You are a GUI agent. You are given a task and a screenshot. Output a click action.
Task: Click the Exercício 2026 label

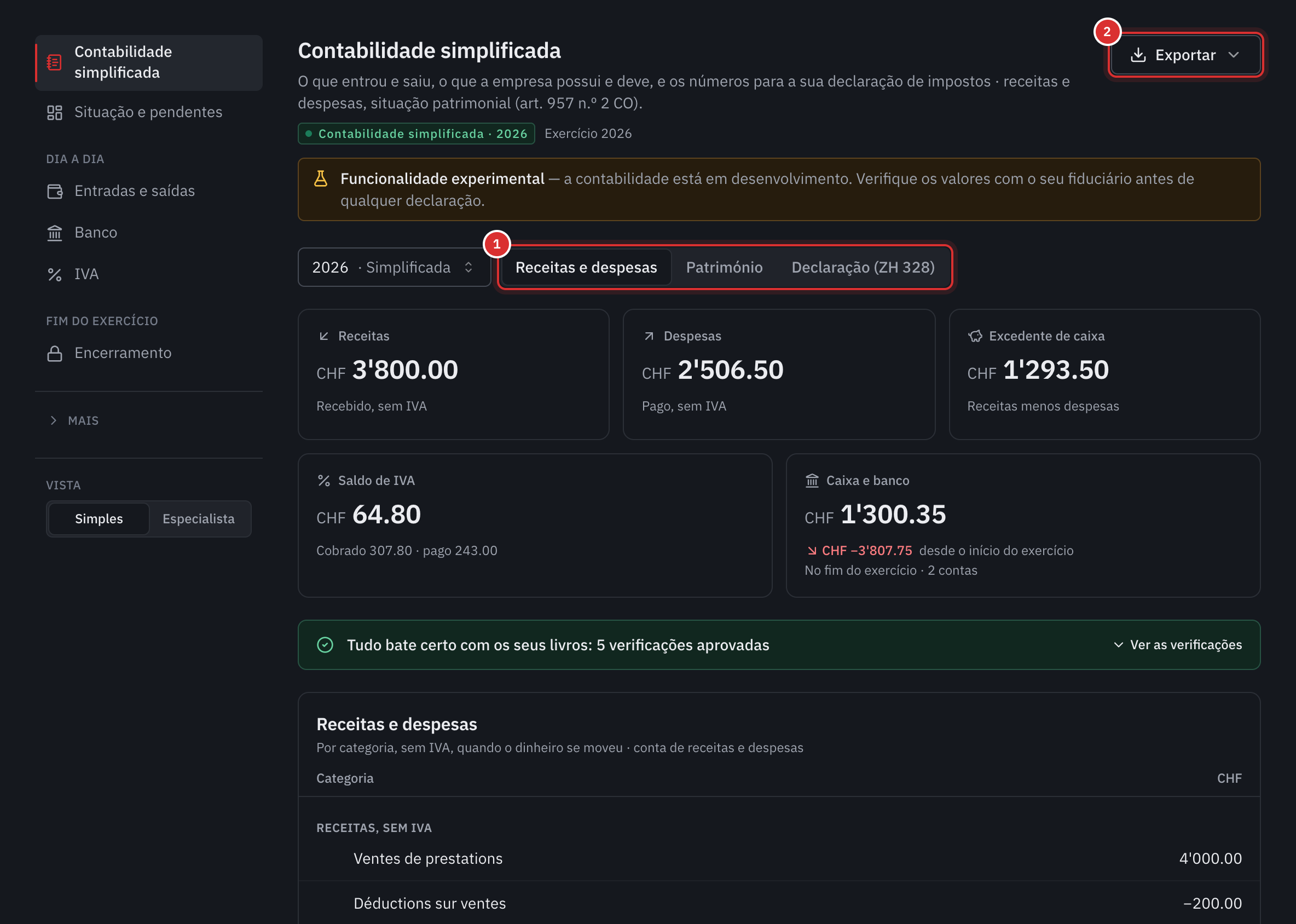(x=588, y=134)
